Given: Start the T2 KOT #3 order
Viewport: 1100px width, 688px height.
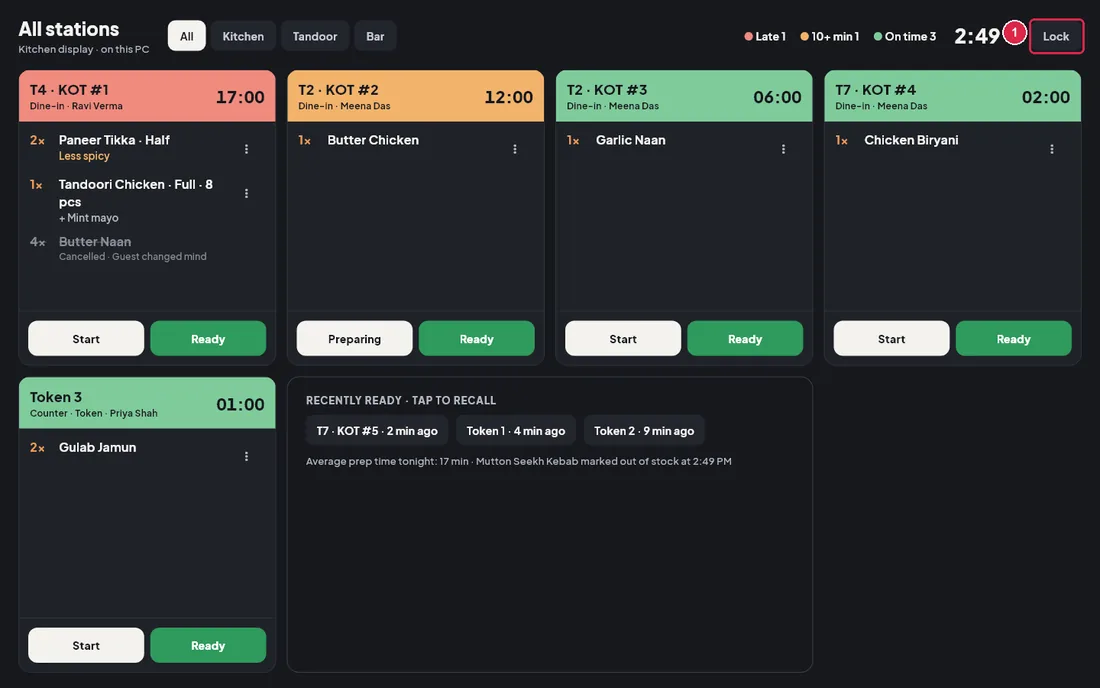Looking at the screenshot, I should pos(623,339).
